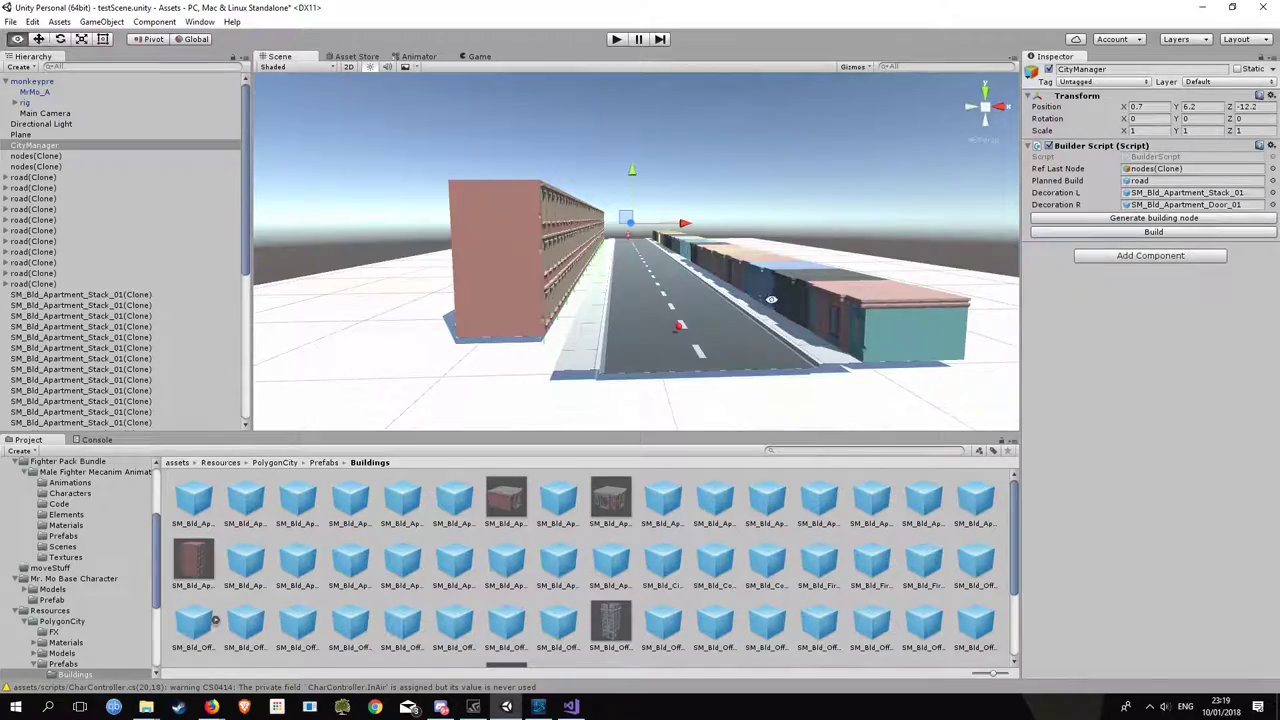Toggle scene audio speaker icon
Screen dimensions: 1280x720
(x=387, y=67)
